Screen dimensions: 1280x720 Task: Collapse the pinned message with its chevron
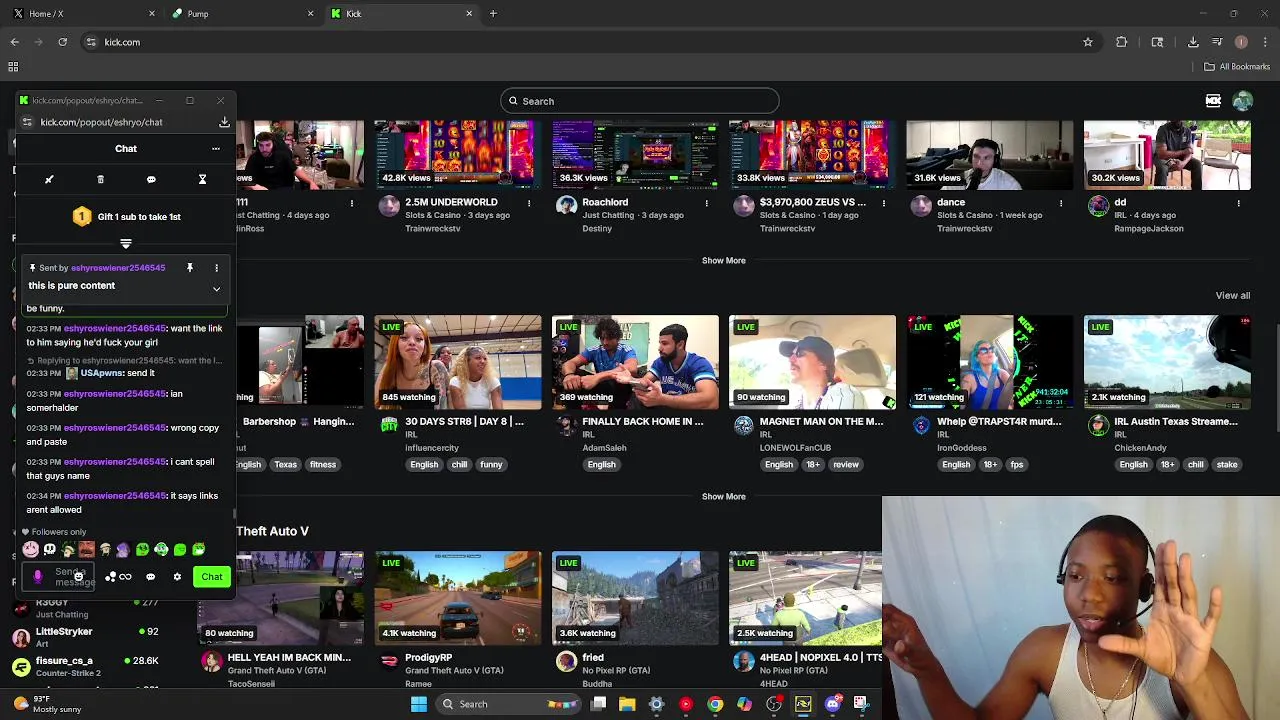click(x=216, y=288)
